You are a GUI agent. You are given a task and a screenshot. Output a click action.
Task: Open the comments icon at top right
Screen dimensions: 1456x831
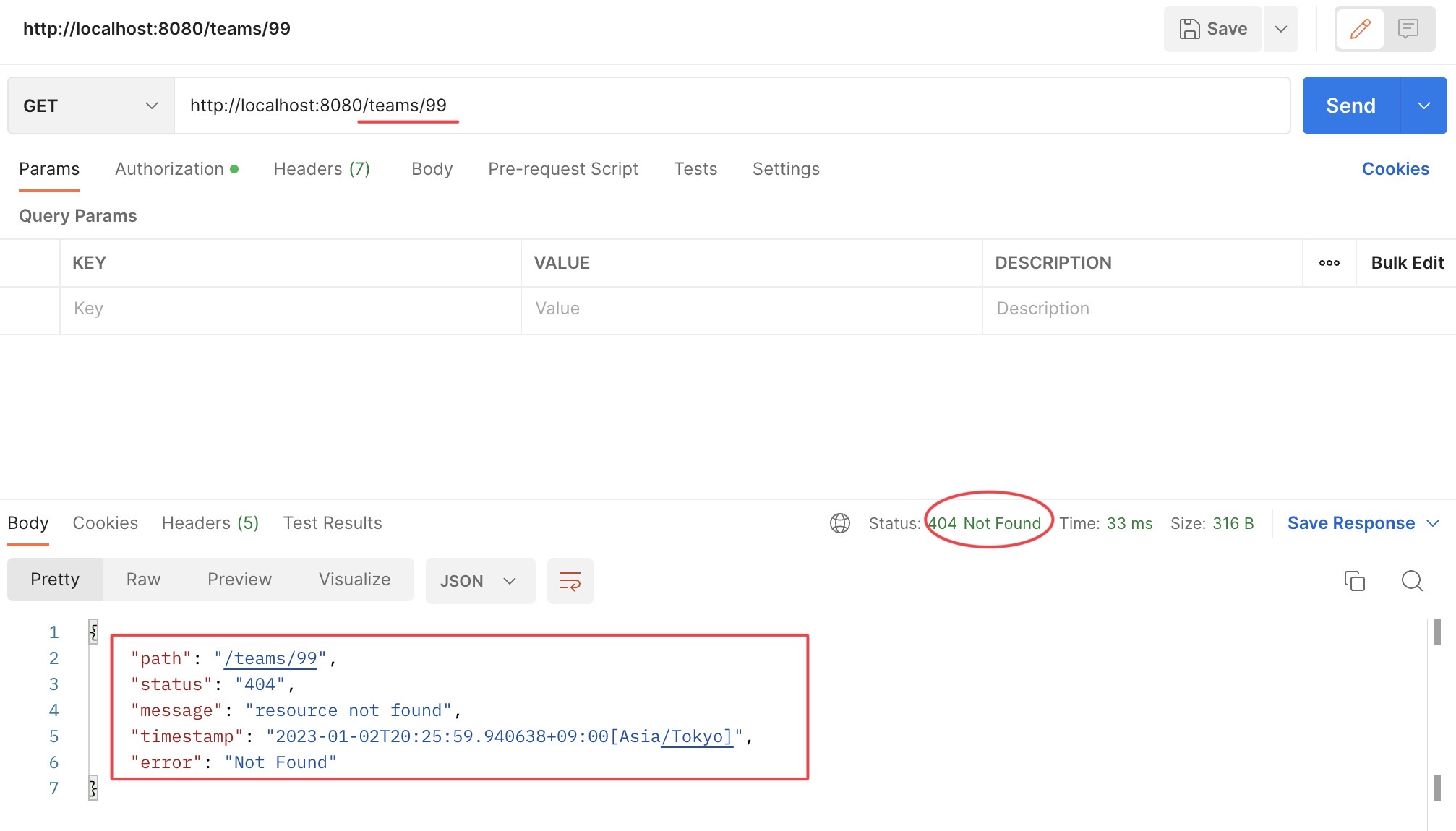coord(1408,29)
